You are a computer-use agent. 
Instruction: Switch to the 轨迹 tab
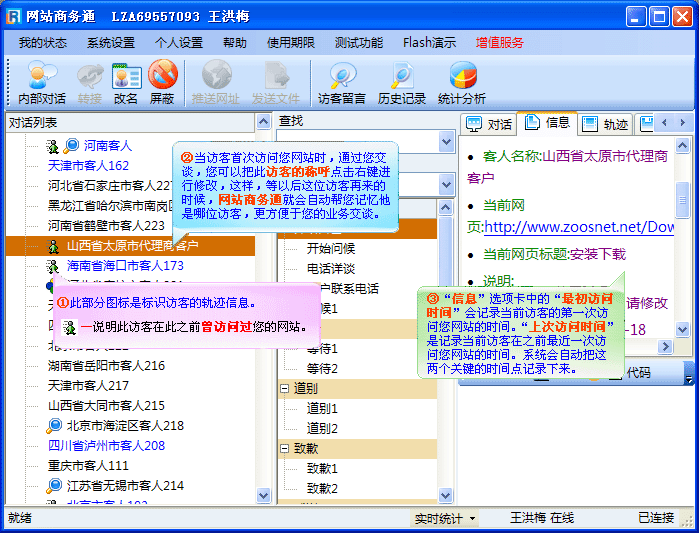click(605, 124)
